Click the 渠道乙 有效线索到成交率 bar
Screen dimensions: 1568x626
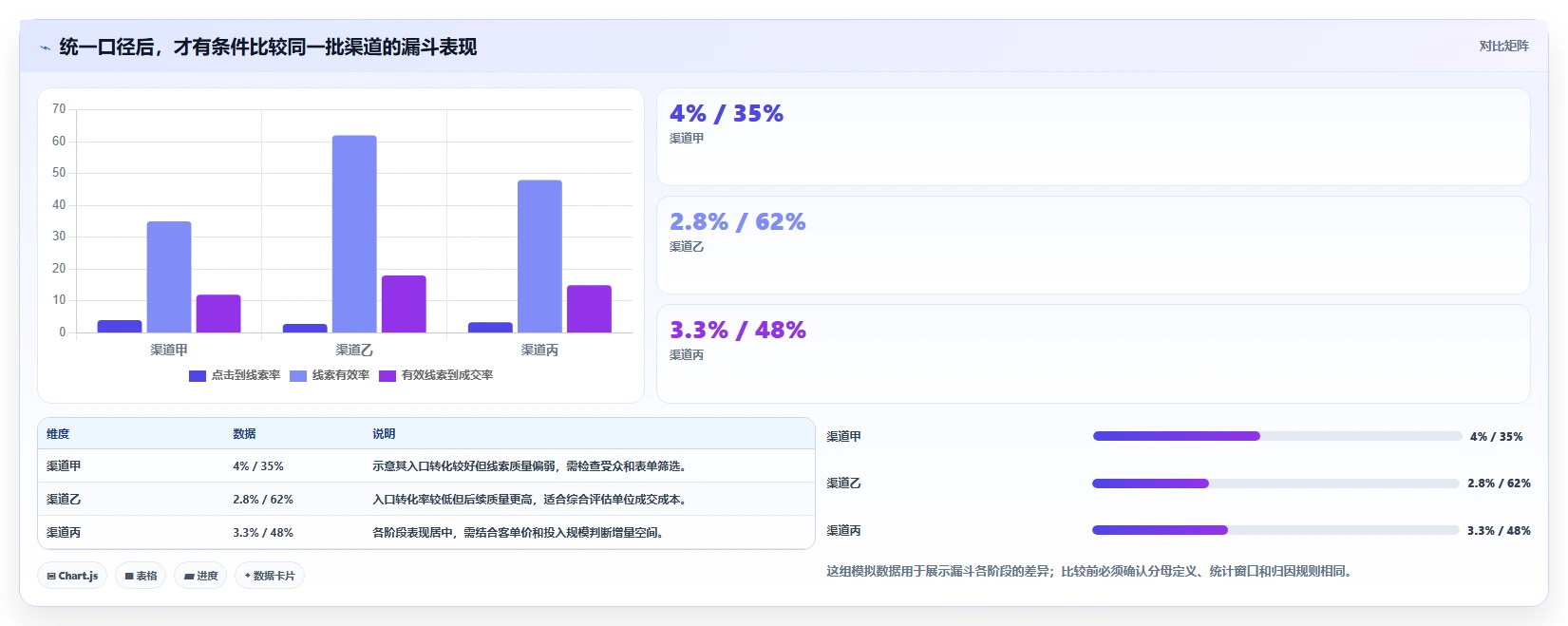click(404, 304)
